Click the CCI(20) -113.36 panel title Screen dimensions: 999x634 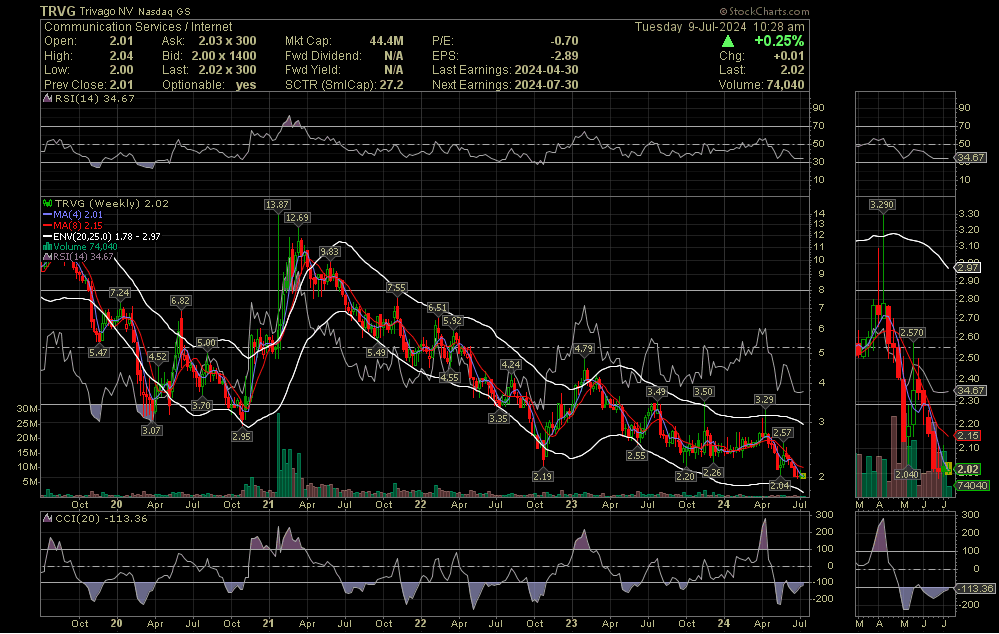tap(101, 519)
